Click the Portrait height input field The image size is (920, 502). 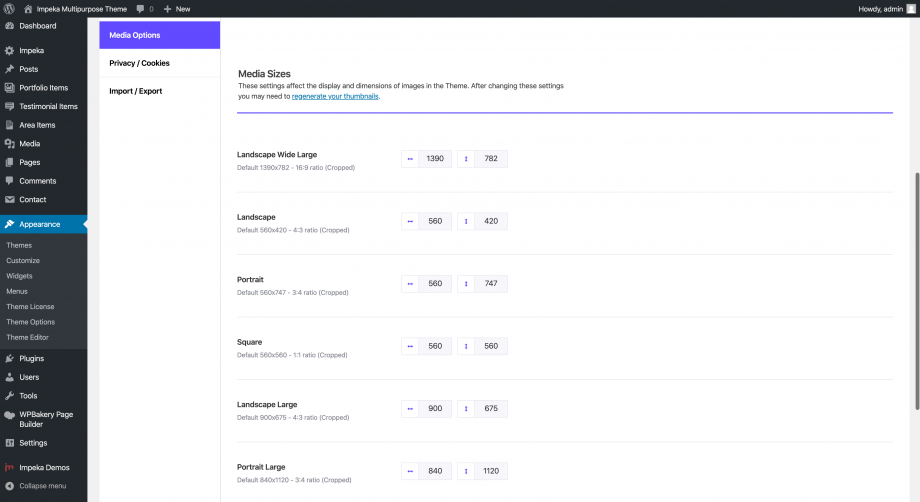click(490, 284)
